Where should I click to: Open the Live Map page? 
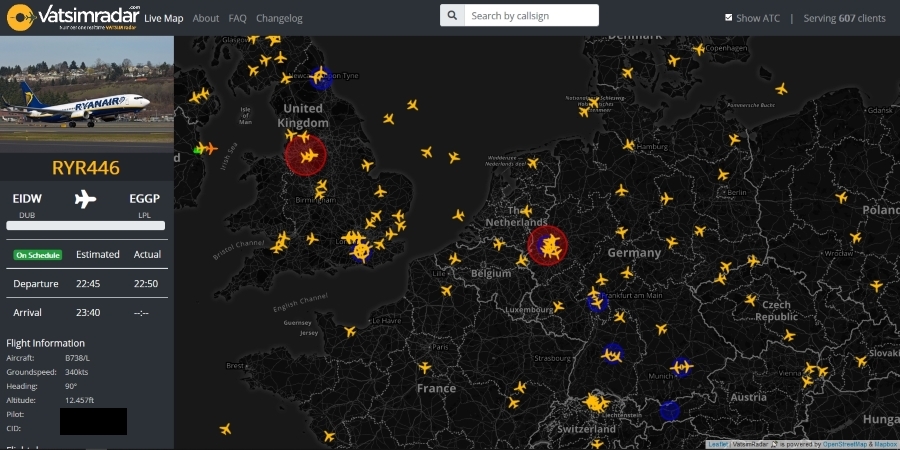[x=164, y=18]
